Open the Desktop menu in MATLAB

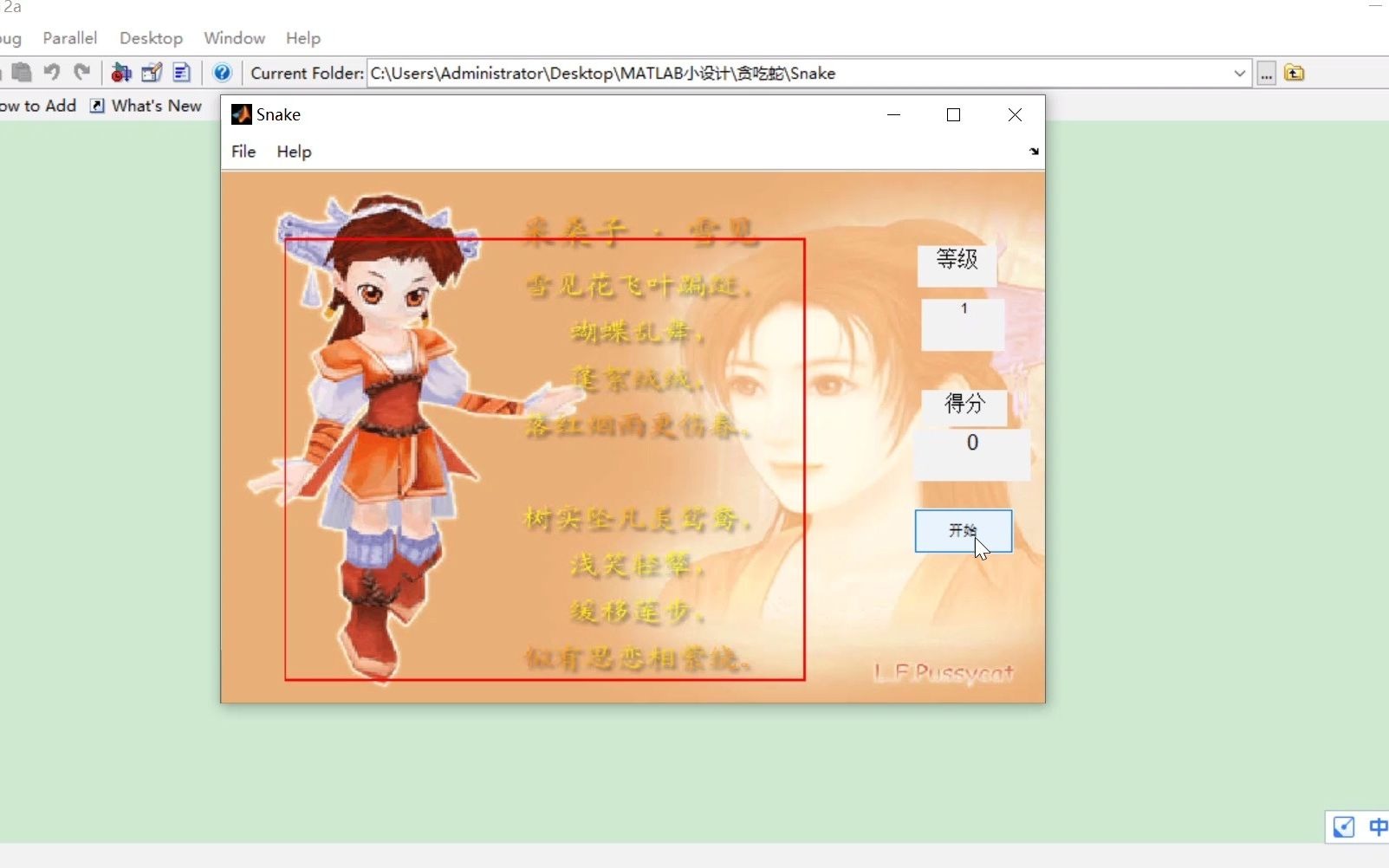point(150,38)
